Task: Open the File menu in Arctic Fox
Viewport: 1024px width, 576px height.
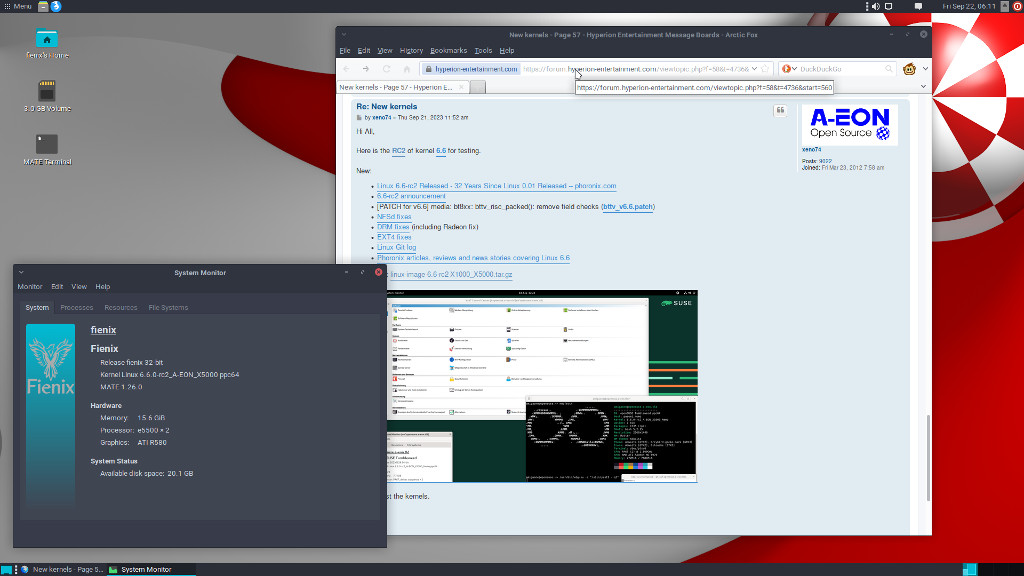Action: tap(345, 50)
